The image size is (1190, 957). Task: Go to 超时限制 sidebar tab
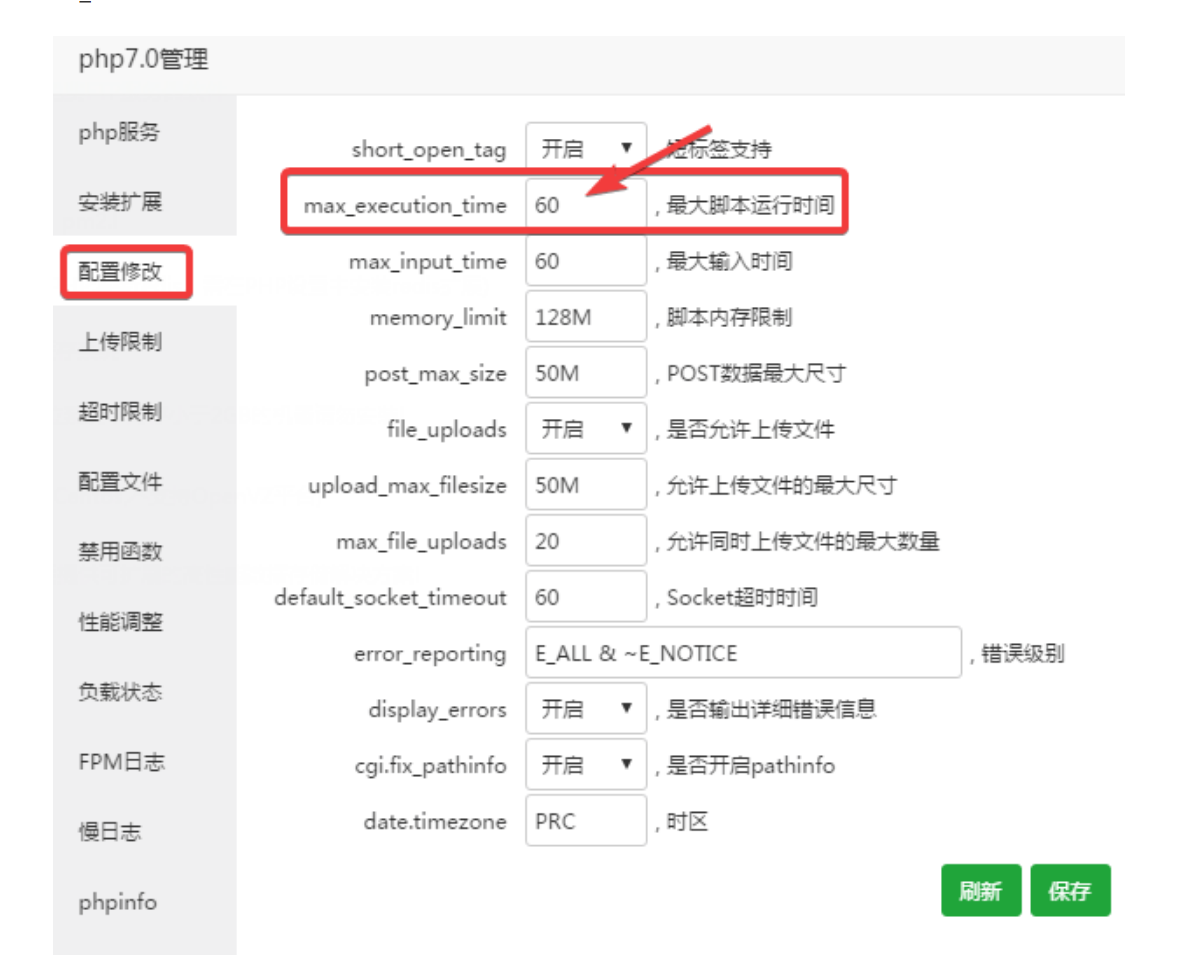tap(119, 412)
